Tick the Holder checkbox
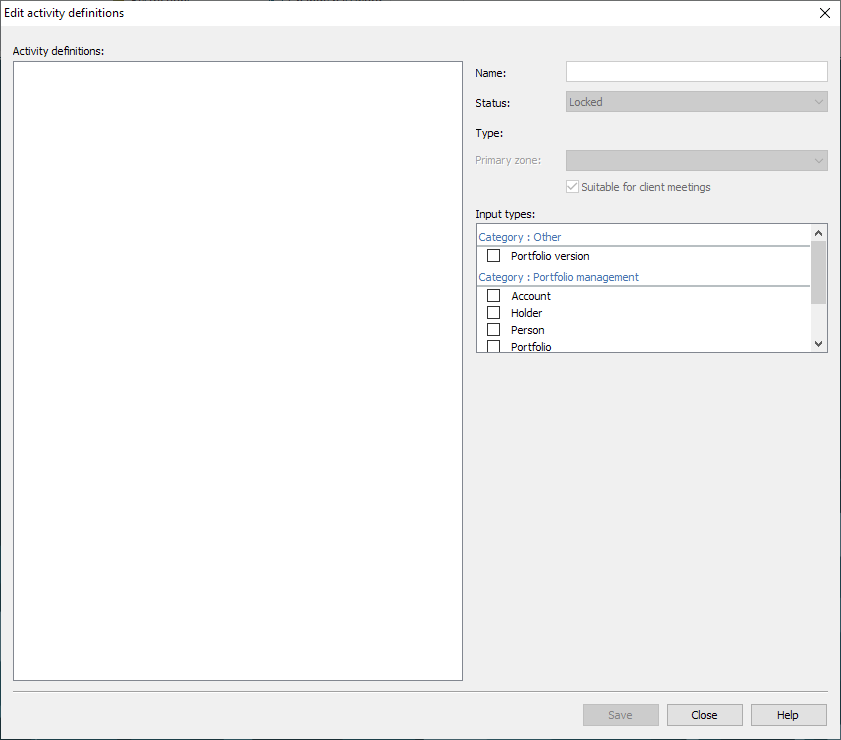This screenshot has height=740, width=841. [493, 313]
